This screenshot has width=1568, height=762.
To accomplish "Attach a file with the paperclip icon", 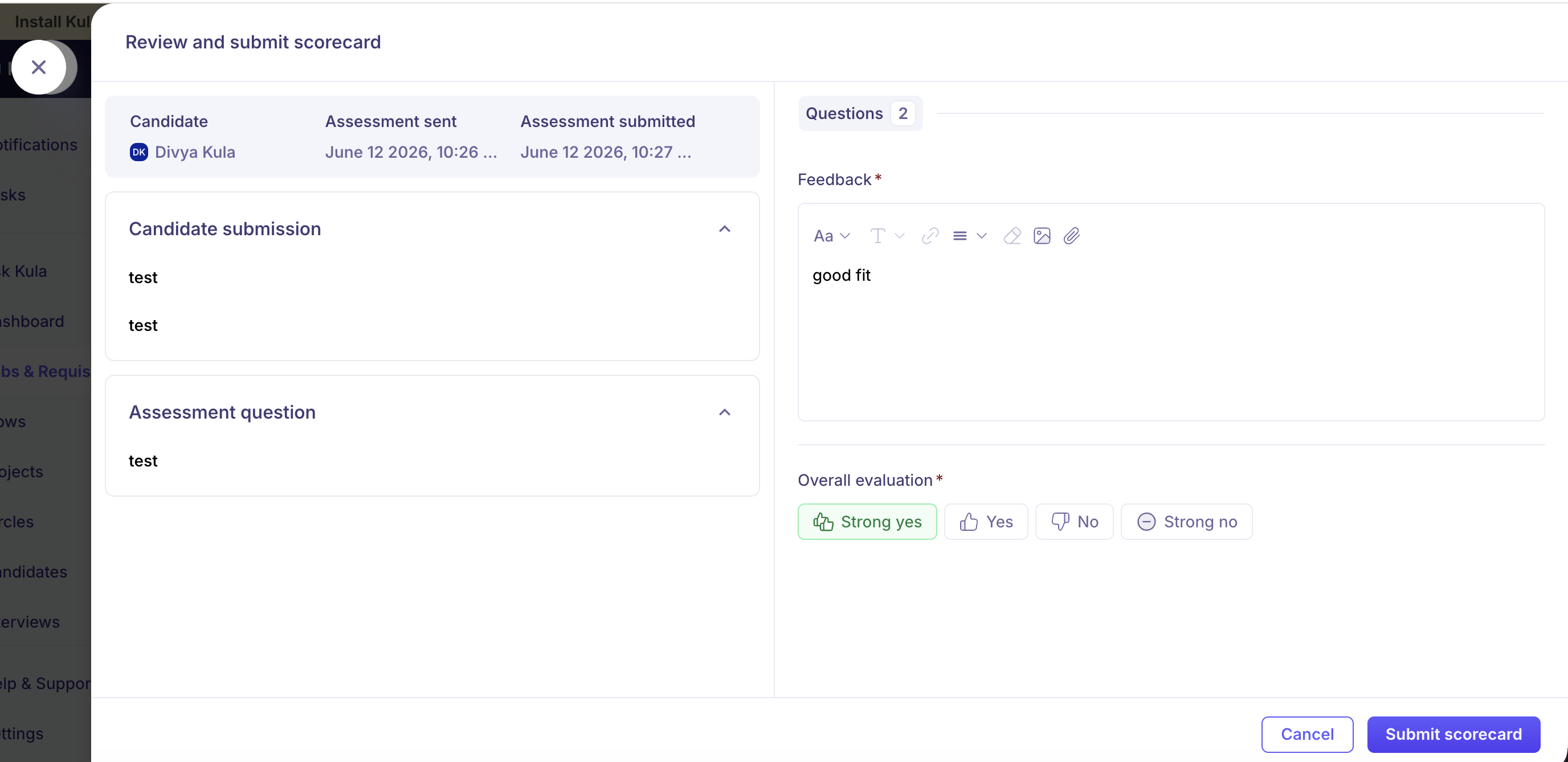I will click(x=1072, y=236).
